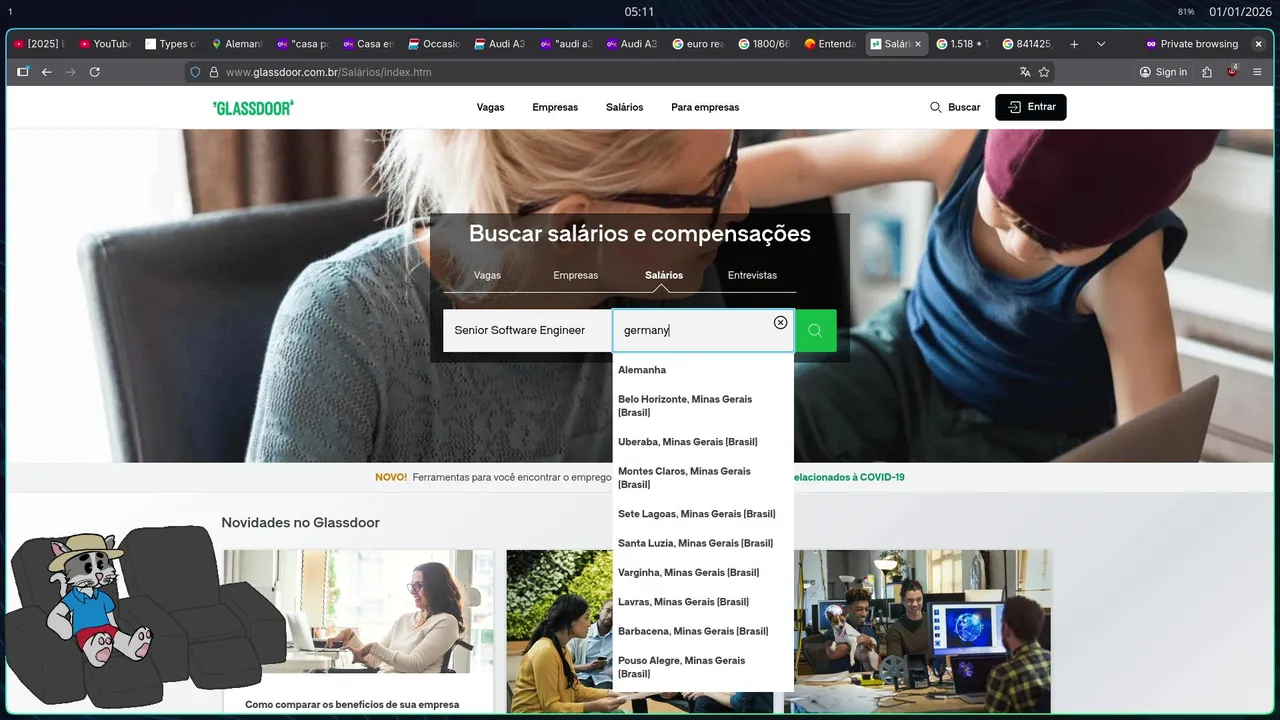1280x720 pixels.
Task: Bookmark this page with star icon
Action: click(1044, 72)
